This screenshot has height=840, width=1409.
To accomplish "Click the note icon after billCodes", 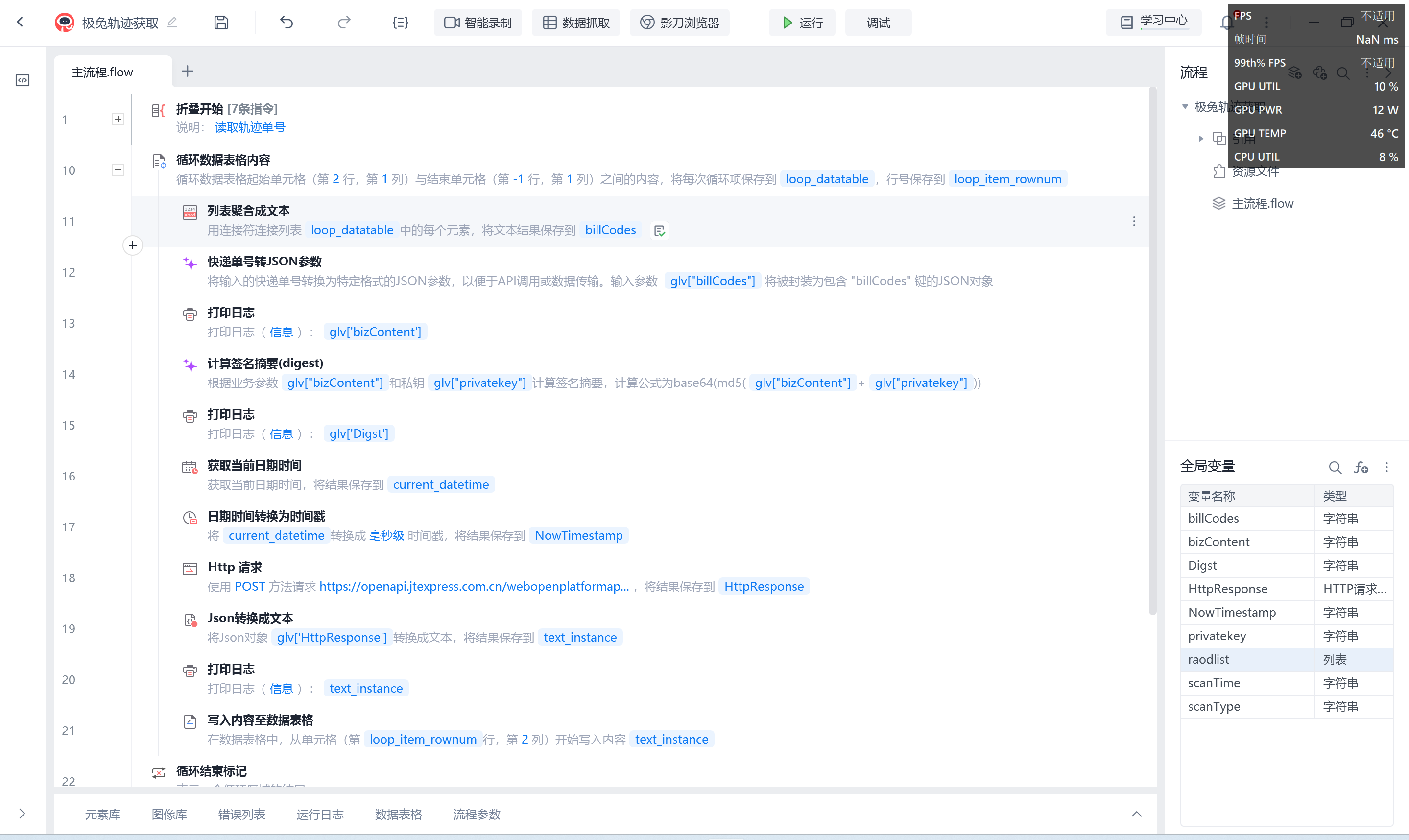I will click(x=659, y=230).
